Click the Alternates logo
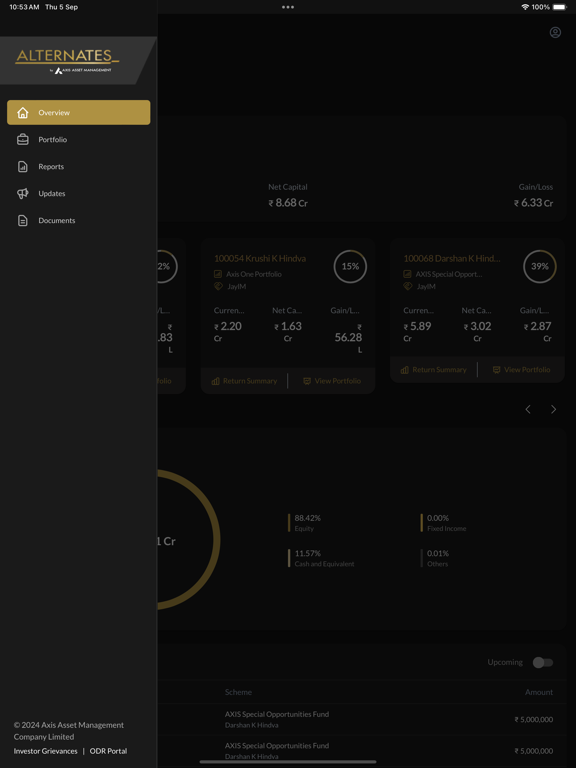This screenshot has height=768, width=576. pos(67,61)
